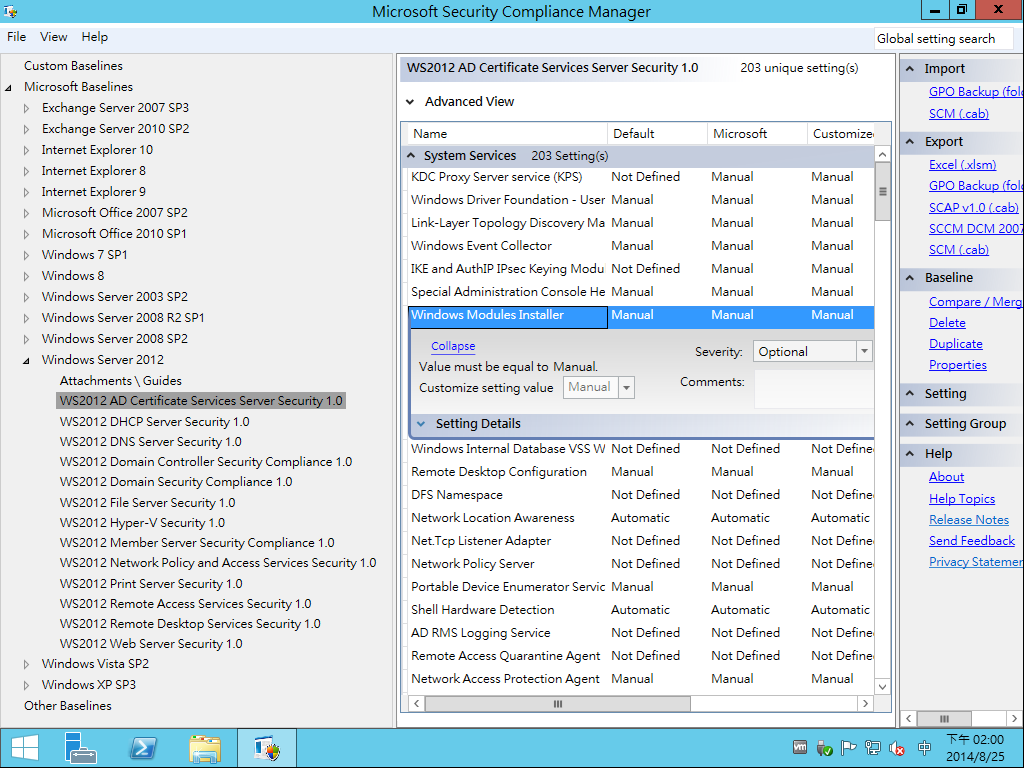Viewport: 1024px width, 768px height.
Task: Open the Windows Start button
Action: (25, 748)
